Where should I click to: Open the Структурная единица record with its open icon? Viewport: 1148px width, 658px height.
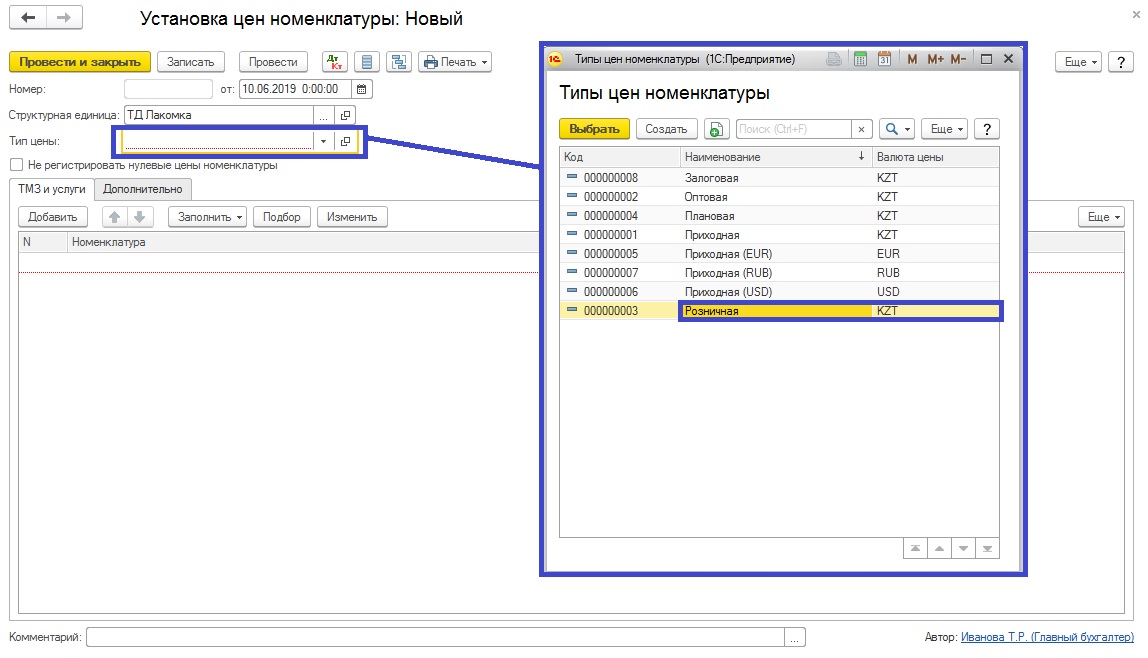346,116
